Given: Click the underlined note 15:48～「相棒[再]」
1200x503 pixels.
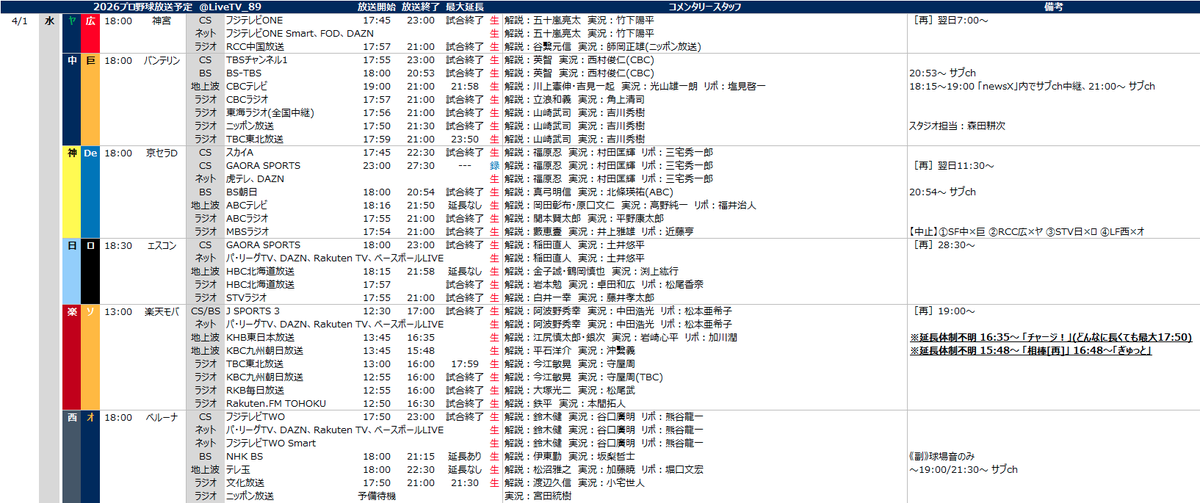Looking at the screenshot, I should pyautogui.click(x=1032, y=351).
